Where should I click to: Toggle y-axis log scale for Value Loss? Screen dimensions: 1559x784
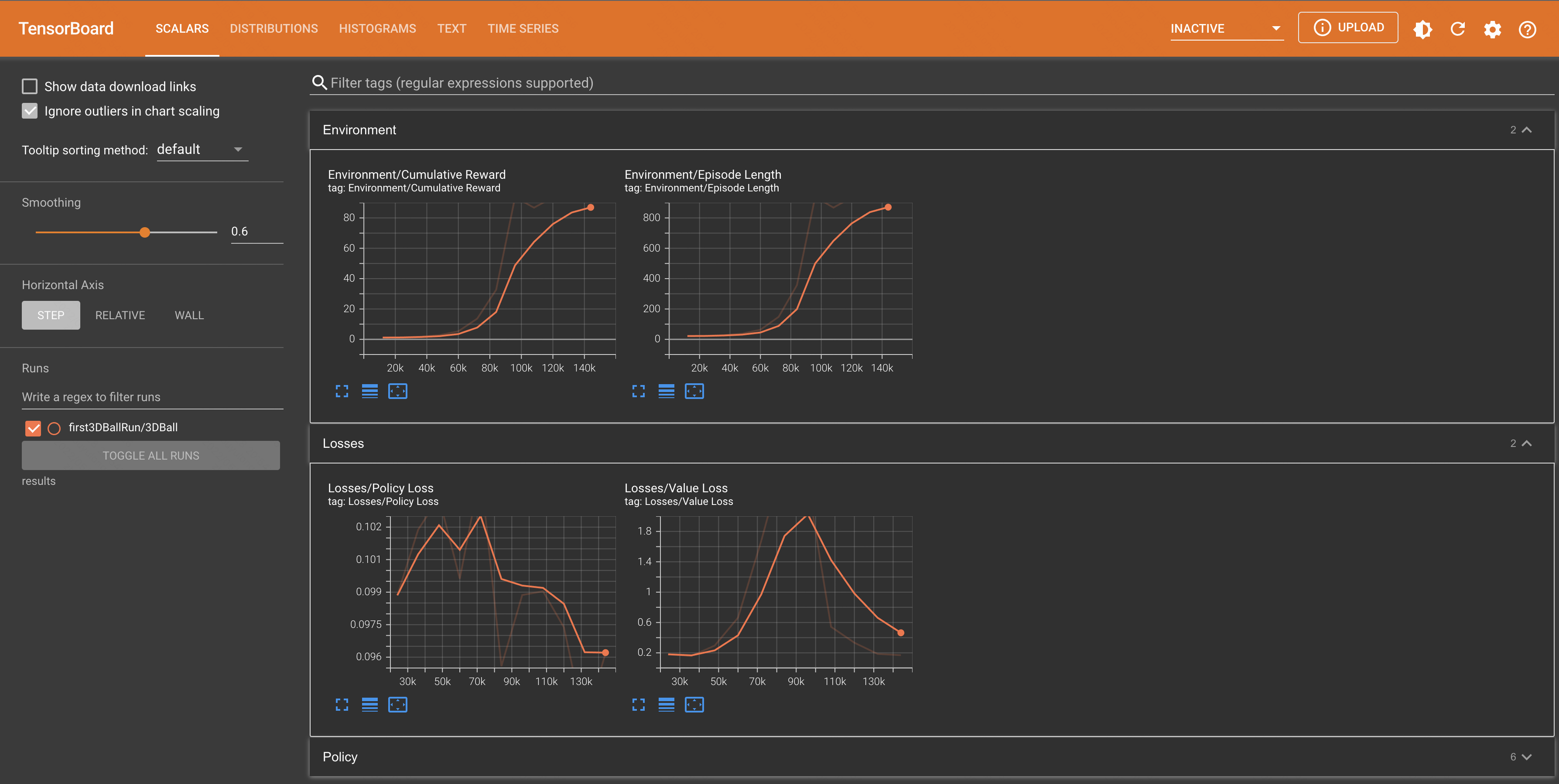[667, 705]
